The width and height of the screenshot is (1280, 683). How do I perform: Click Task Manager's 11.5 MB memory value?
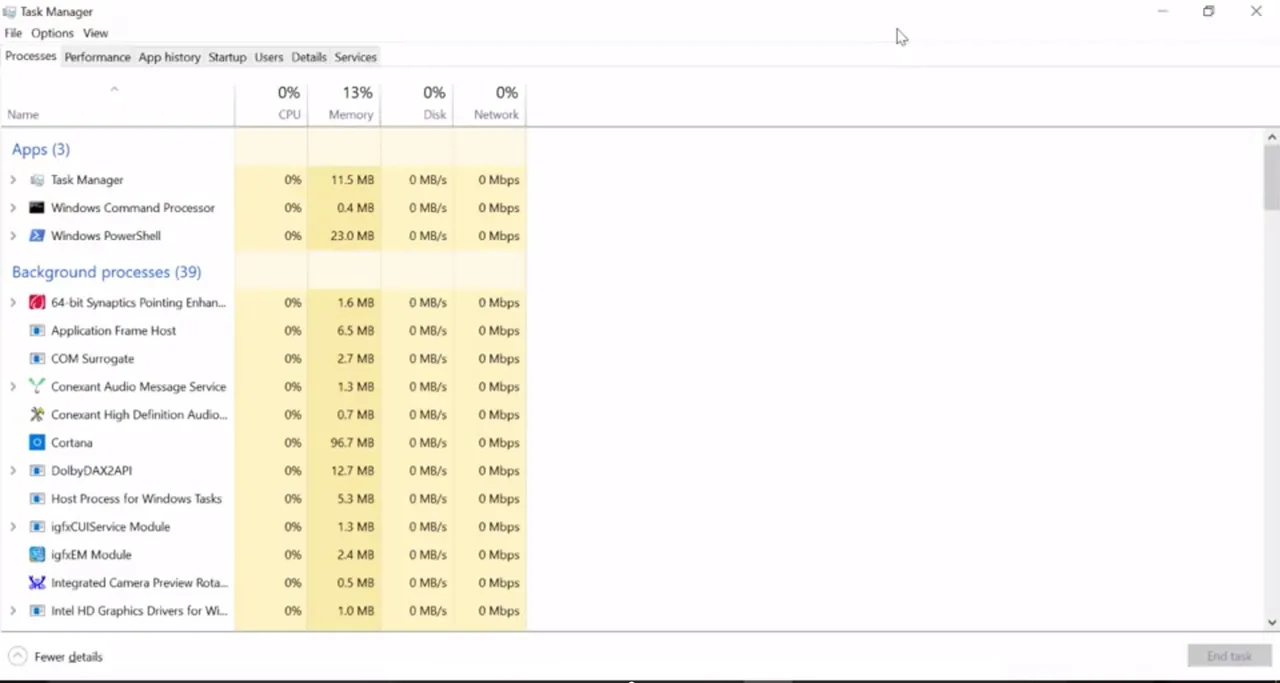pyautogui.click(x=351, y=180)
